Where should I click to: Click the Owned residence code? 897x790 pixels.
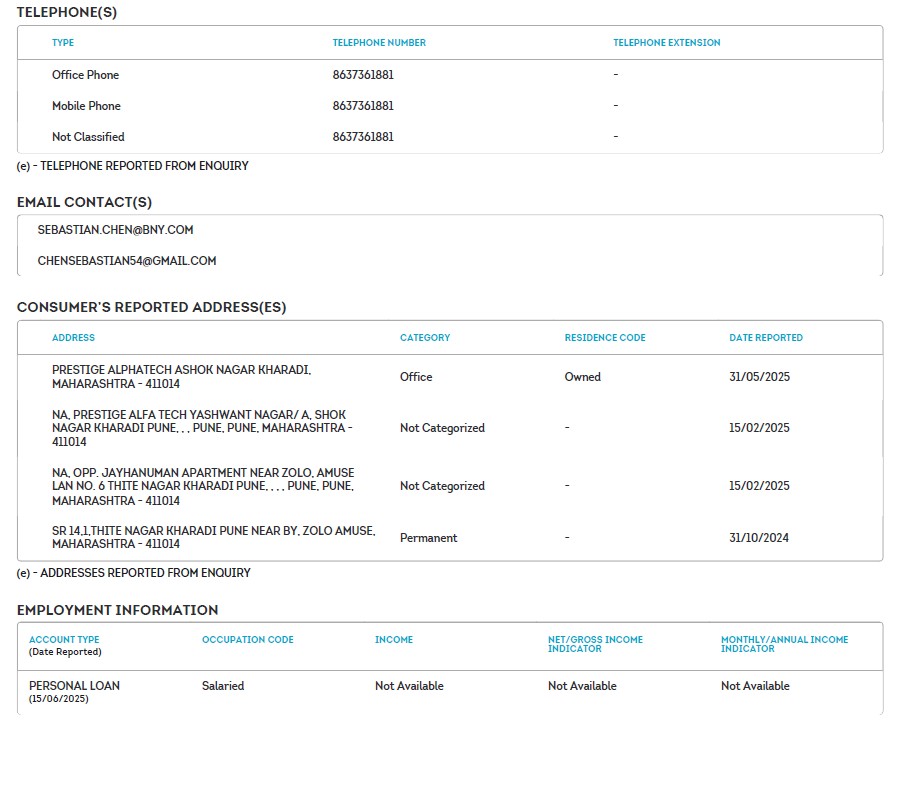click(x=582, y=377)
